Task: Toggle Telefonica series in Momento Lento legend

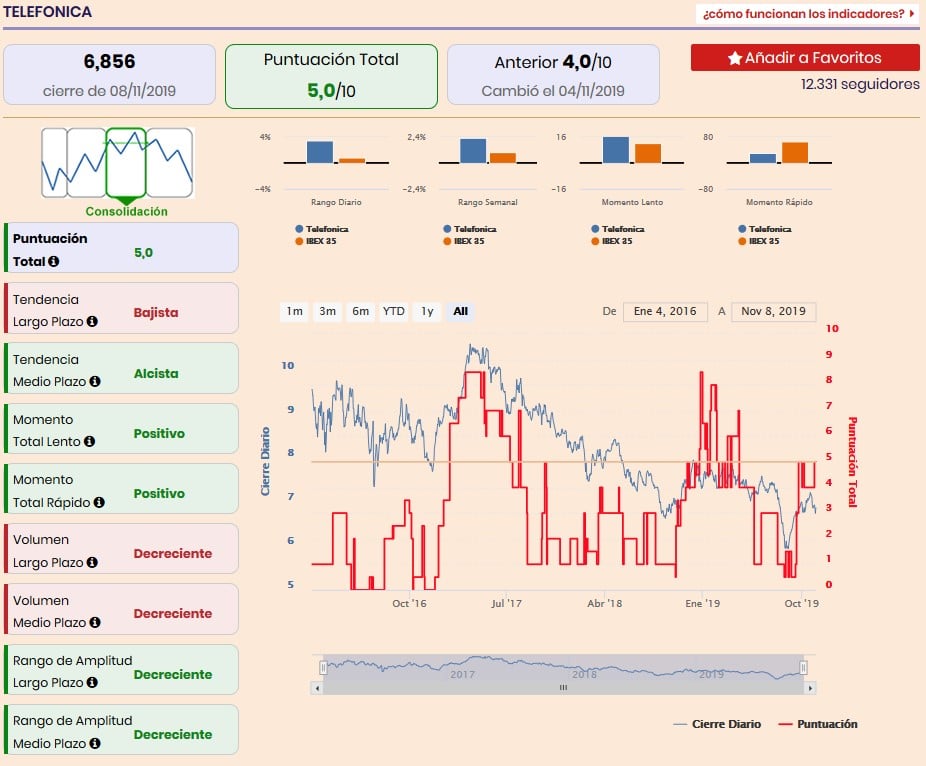Action: pyautogui.click(x=618, y=229)
